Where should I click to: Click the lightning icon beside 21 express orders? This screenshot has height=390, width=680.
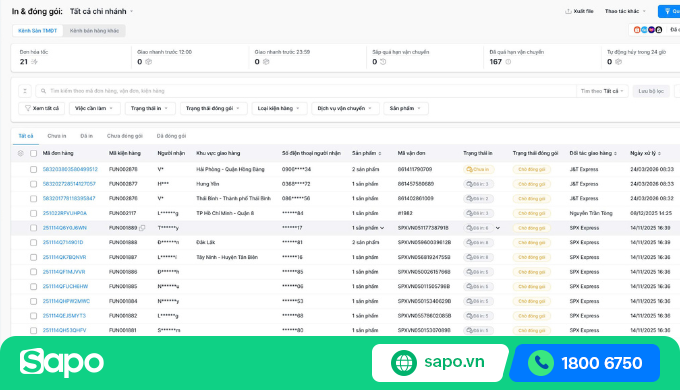pyautogui.click(x=34, y=62)
